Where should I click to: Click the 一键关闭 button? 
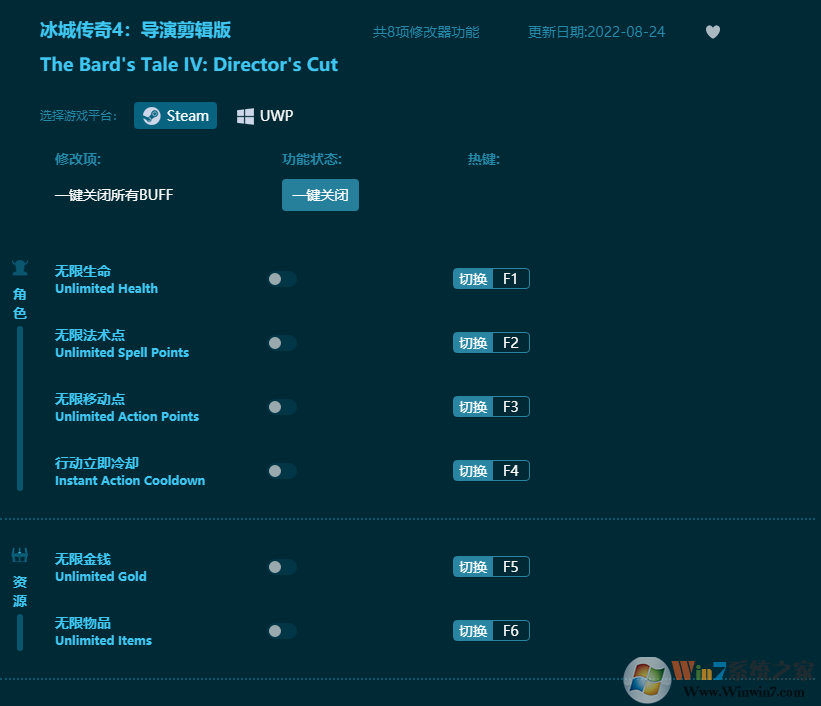click(320, 195)
